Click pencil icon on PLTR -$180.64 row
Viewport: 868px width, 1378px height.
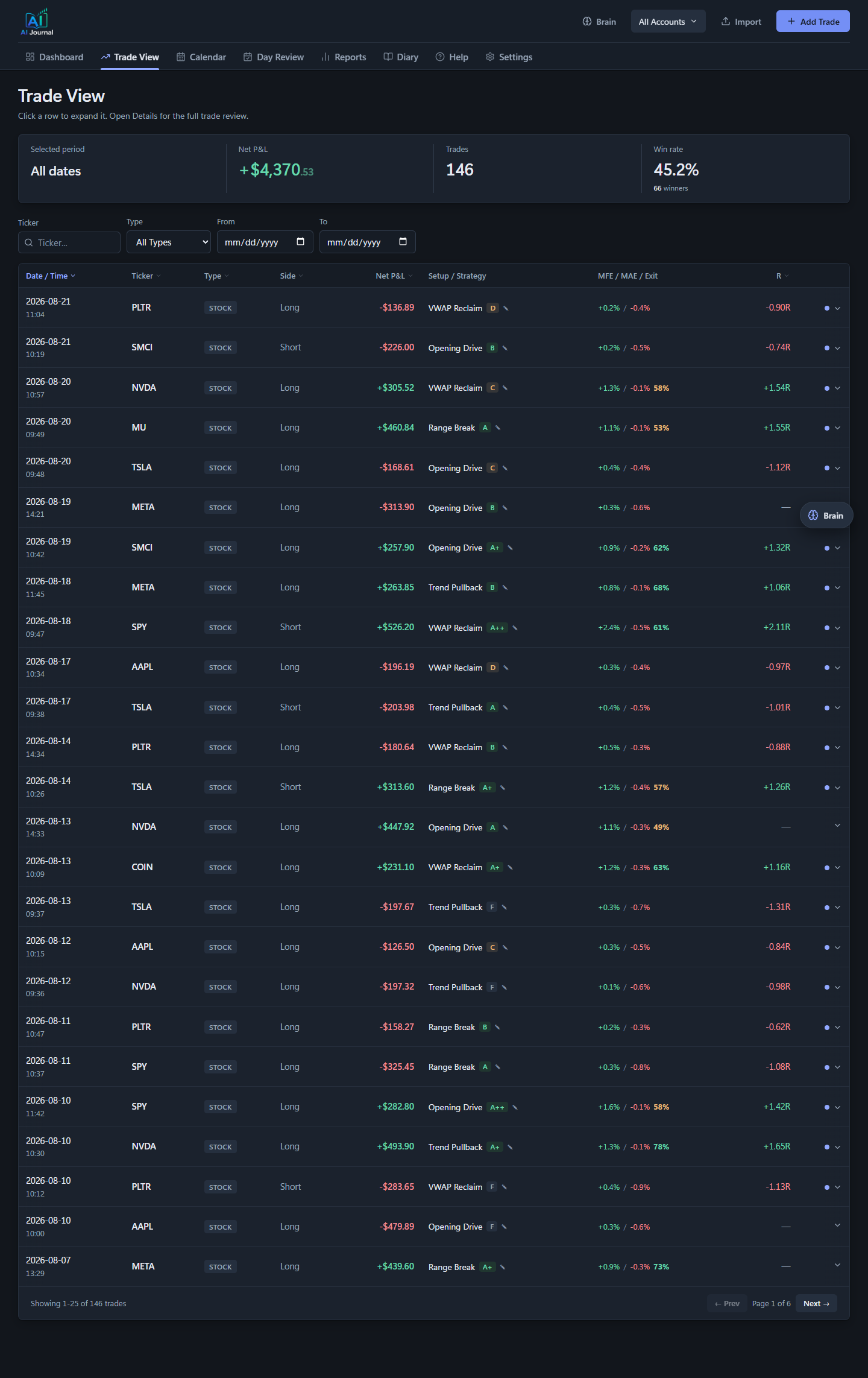click(x=505, y=747)
